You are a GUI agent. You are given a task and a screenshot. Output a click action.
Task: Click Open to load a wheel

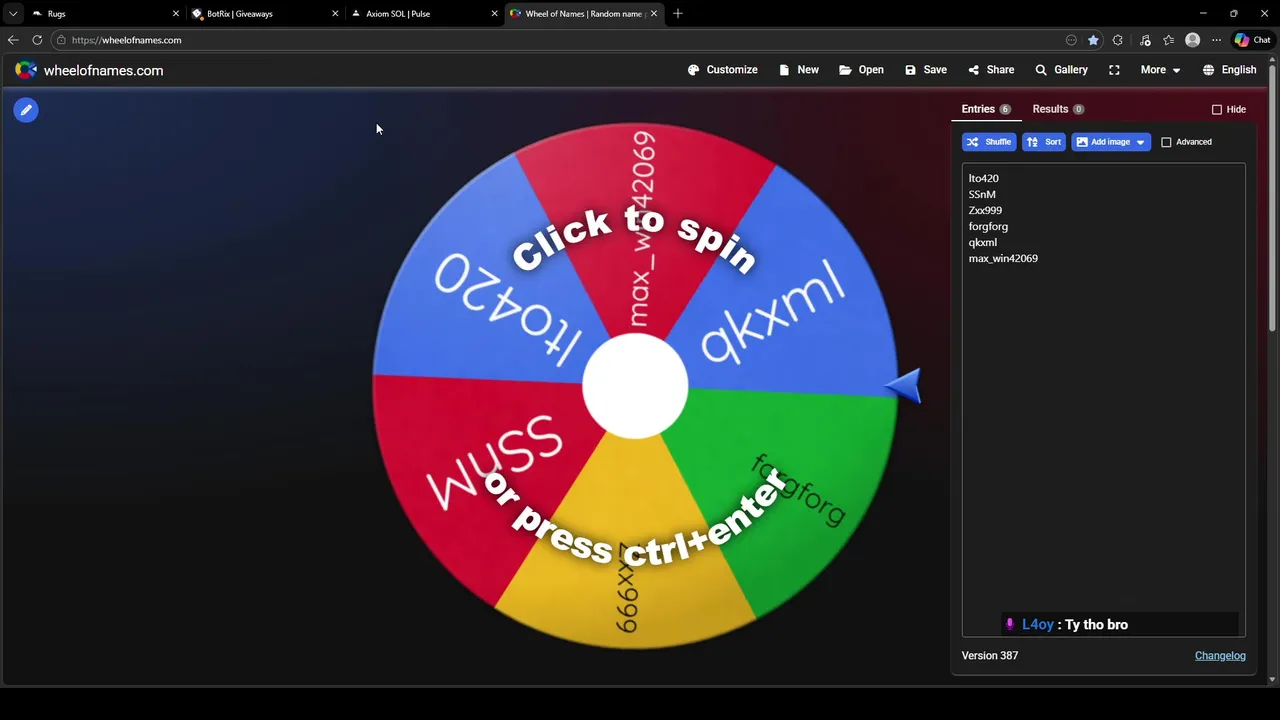click(861, 70)
